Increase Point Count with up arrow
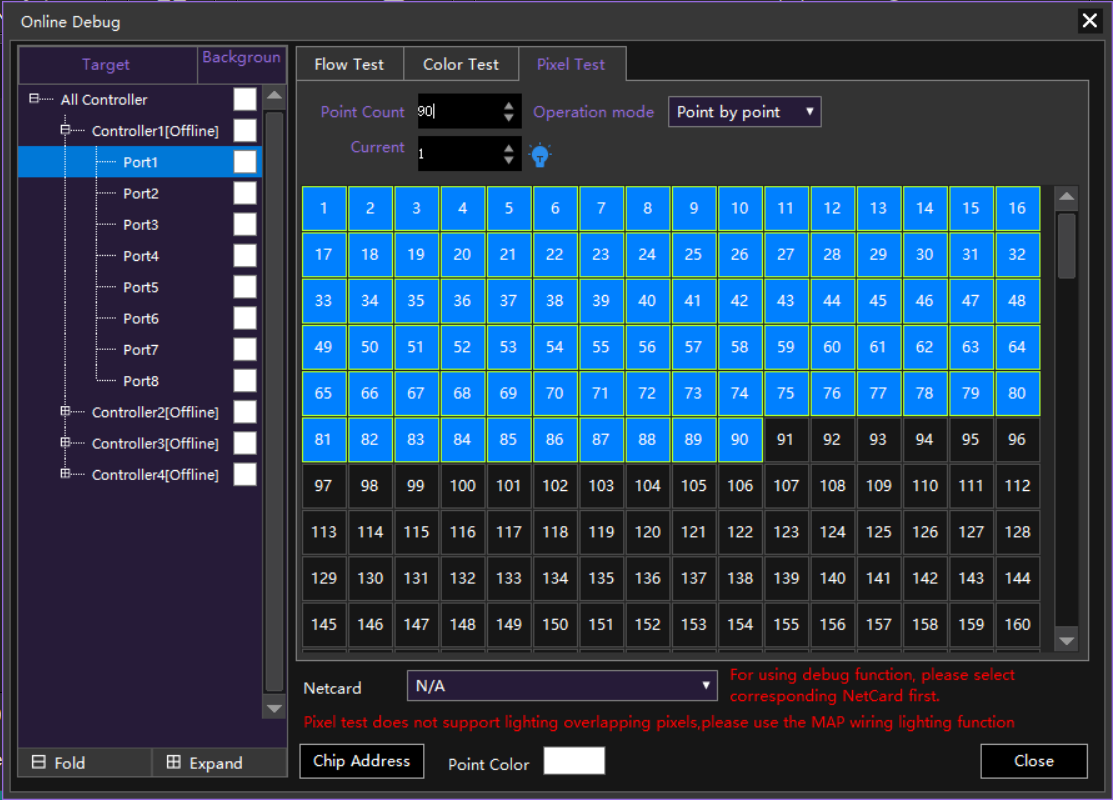The image size is (1113, 800). point(509,106)
